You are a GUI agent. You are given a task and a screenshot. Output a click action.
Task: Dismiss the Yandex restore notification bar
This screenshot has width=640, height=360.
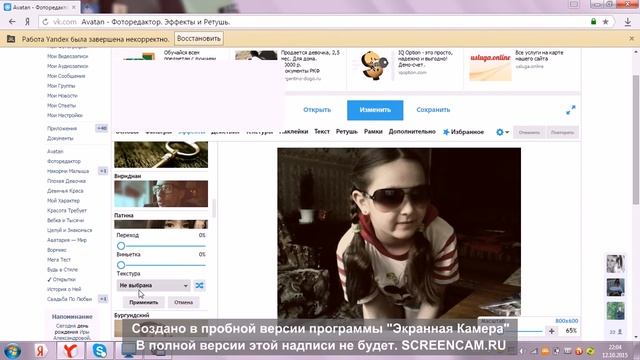[631, 38]
